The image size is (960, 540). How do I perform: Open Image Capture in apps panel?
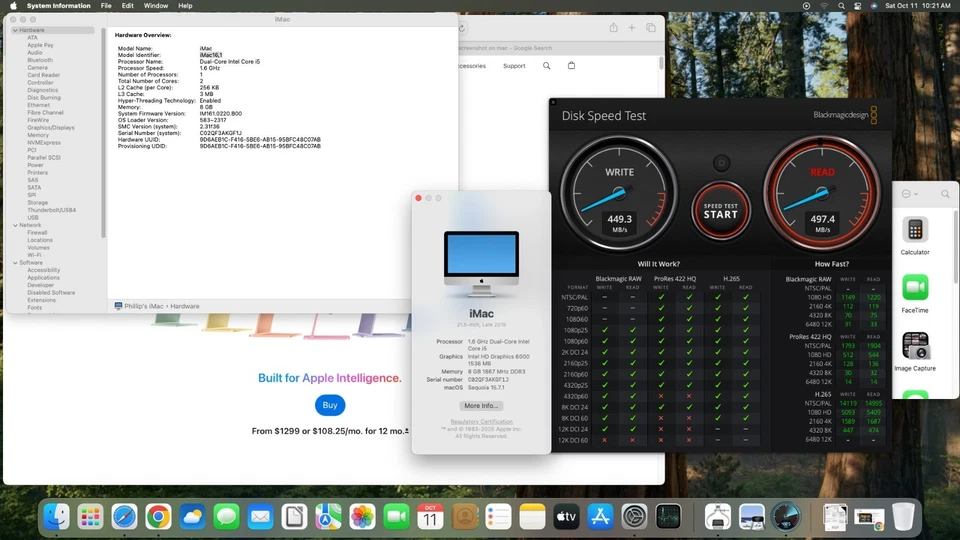point(915,352)
